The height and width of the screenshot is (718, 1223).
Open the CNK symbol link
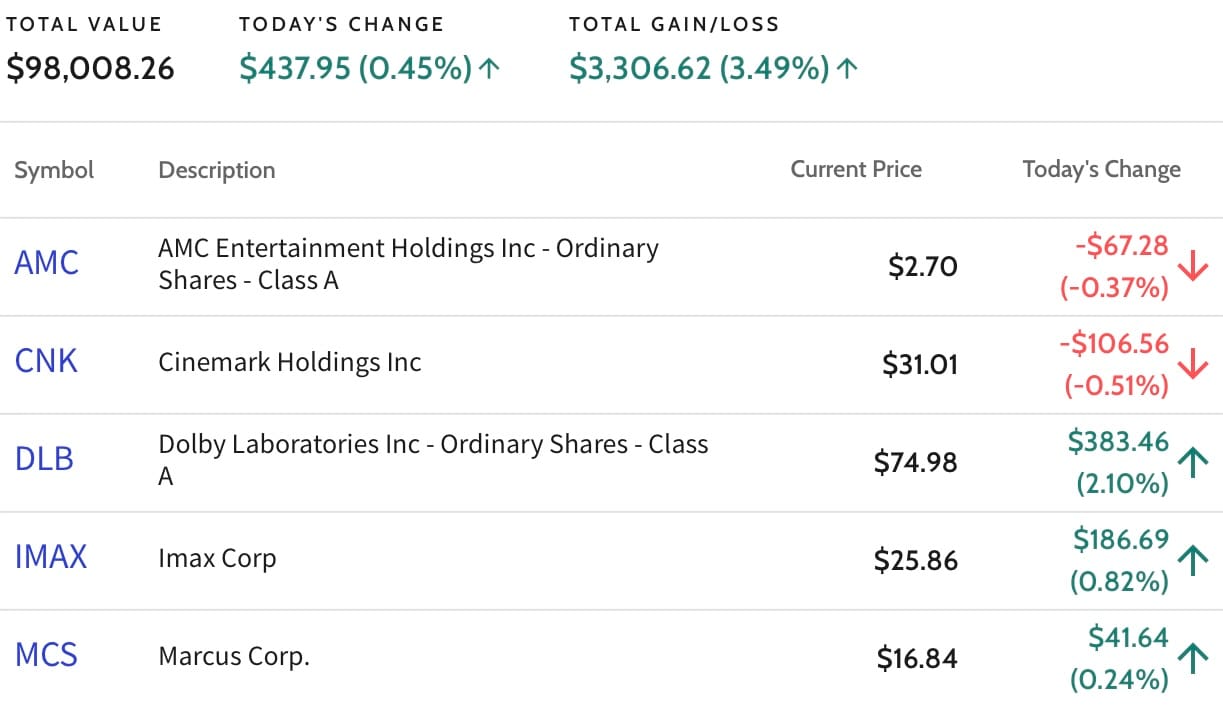coord(46,361)
